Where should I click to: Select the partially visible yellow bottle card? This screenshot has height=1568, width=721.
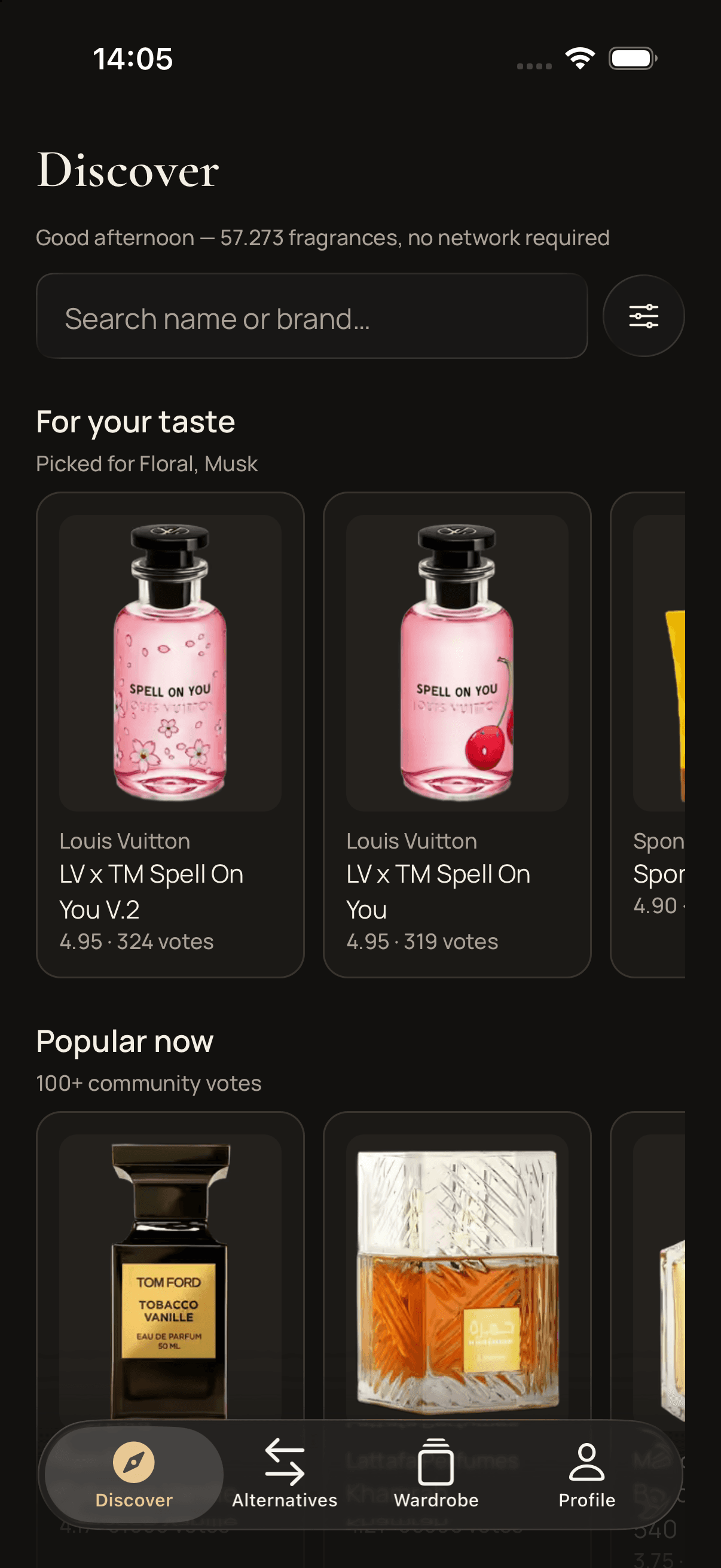click(x=647, y=735)
